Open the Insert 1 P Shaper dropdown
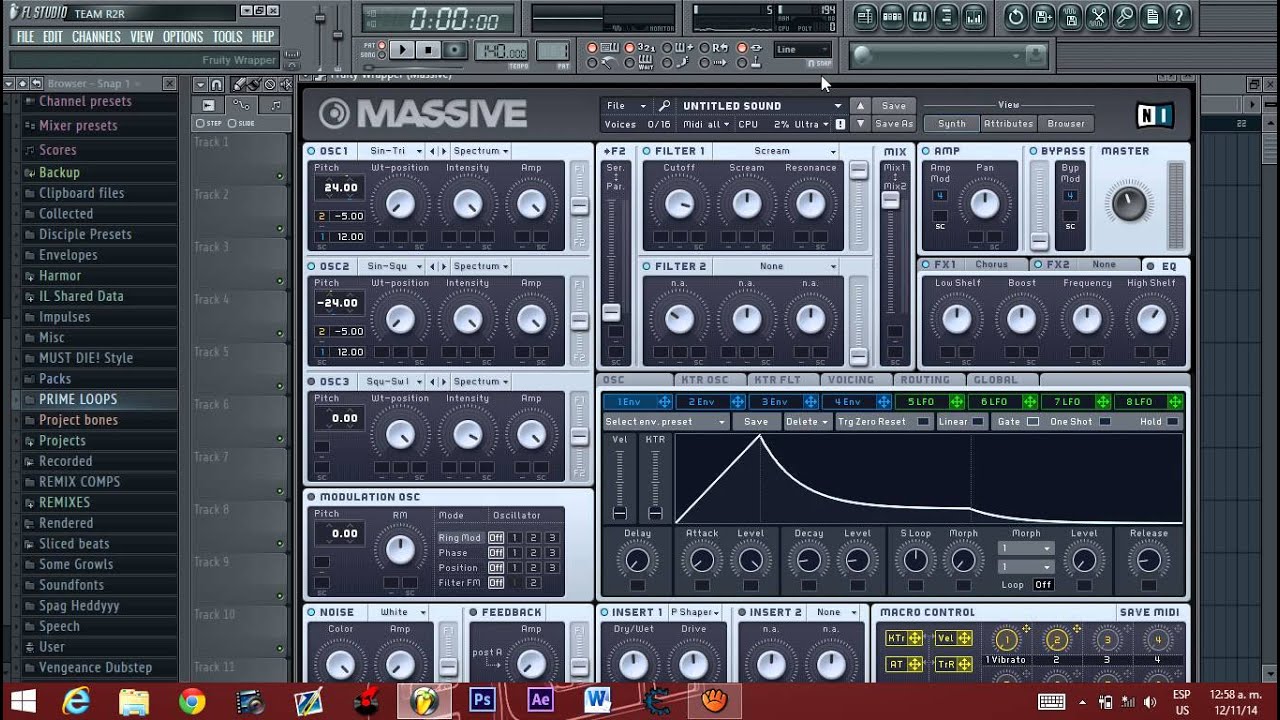The image size is (1280, 720). click(695, 612)
